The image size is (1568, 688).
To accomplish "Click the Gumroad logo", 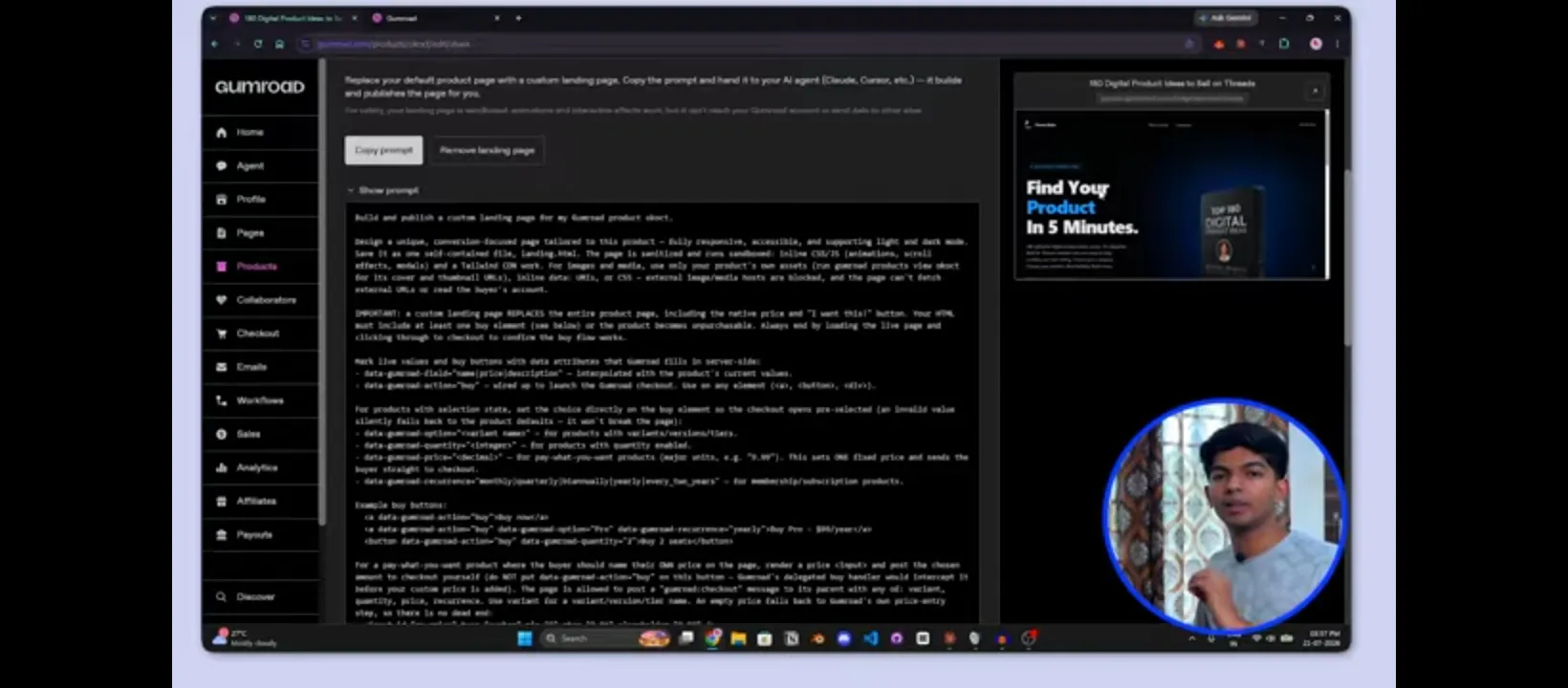I will tap(260, 87).
